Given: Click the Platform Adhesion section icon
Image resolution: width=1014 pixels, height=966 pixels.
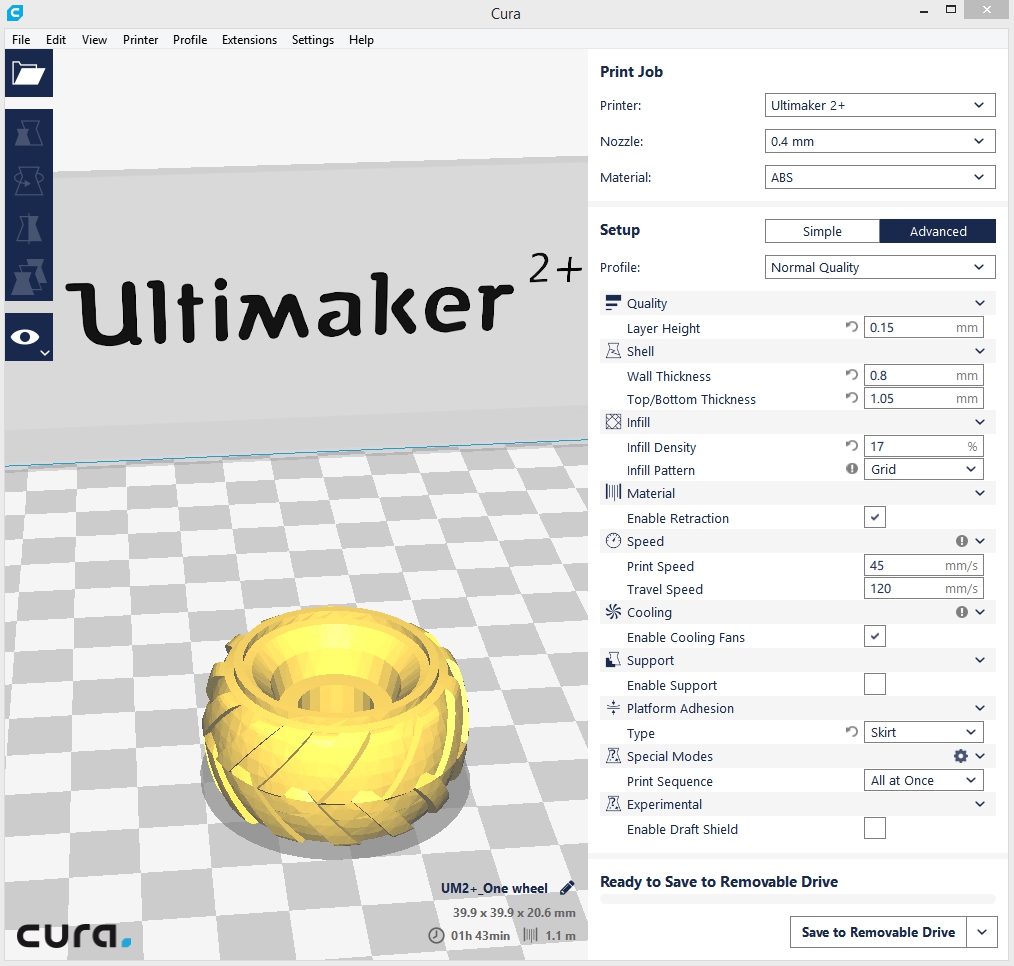Looking at the screenshot, I should point(612,708).
